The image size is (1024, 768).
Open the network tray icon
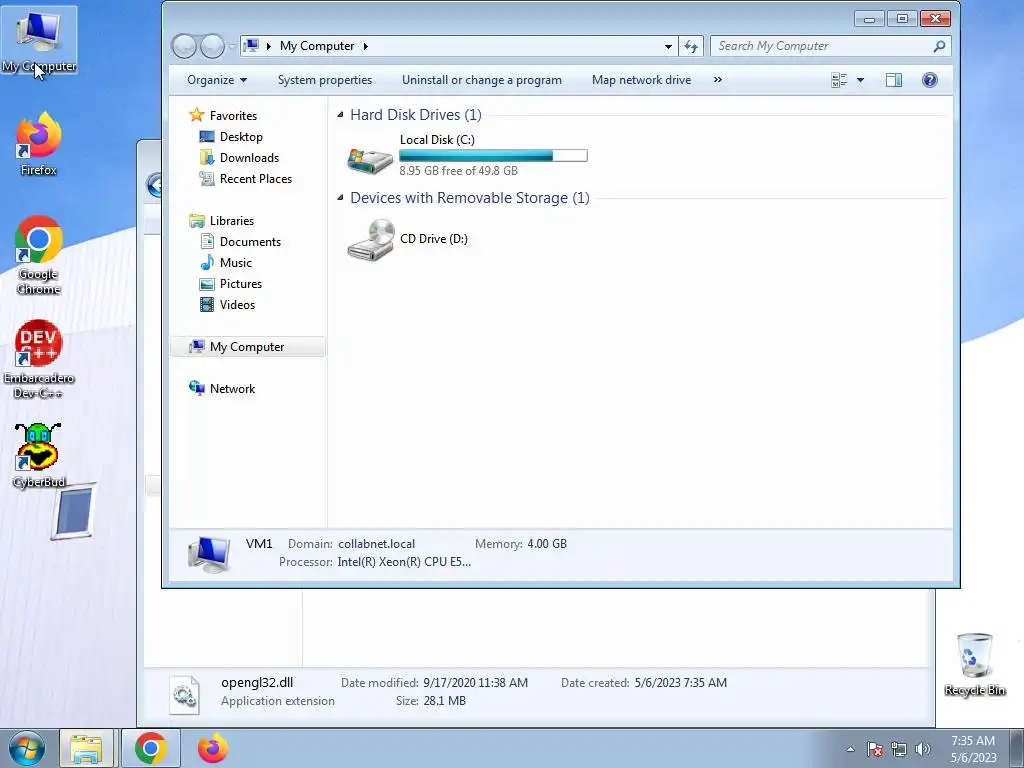point(899,750)
